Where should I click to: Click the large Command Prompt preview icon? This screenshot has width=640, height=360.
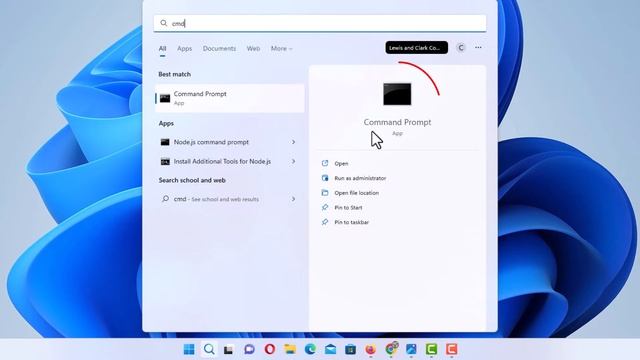tap(397, 94)
